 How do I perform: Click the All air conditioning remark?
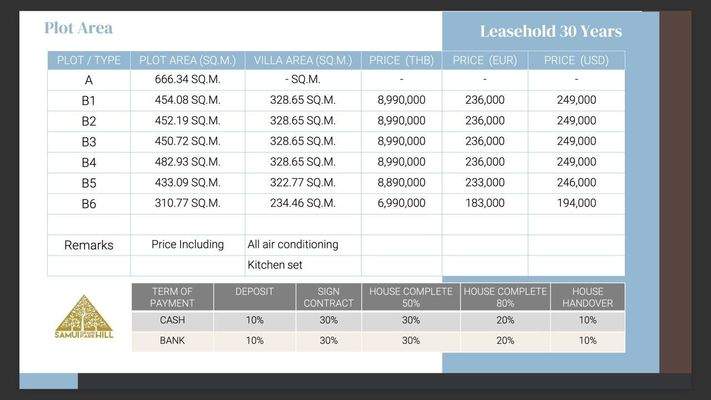click(292, 244)
